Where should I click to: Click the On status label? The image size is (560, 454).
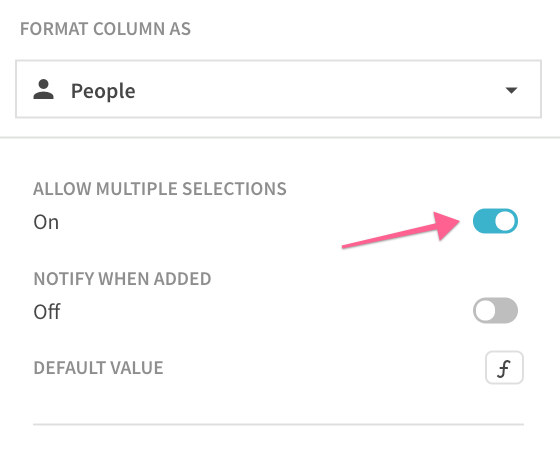tap(46, 222)
